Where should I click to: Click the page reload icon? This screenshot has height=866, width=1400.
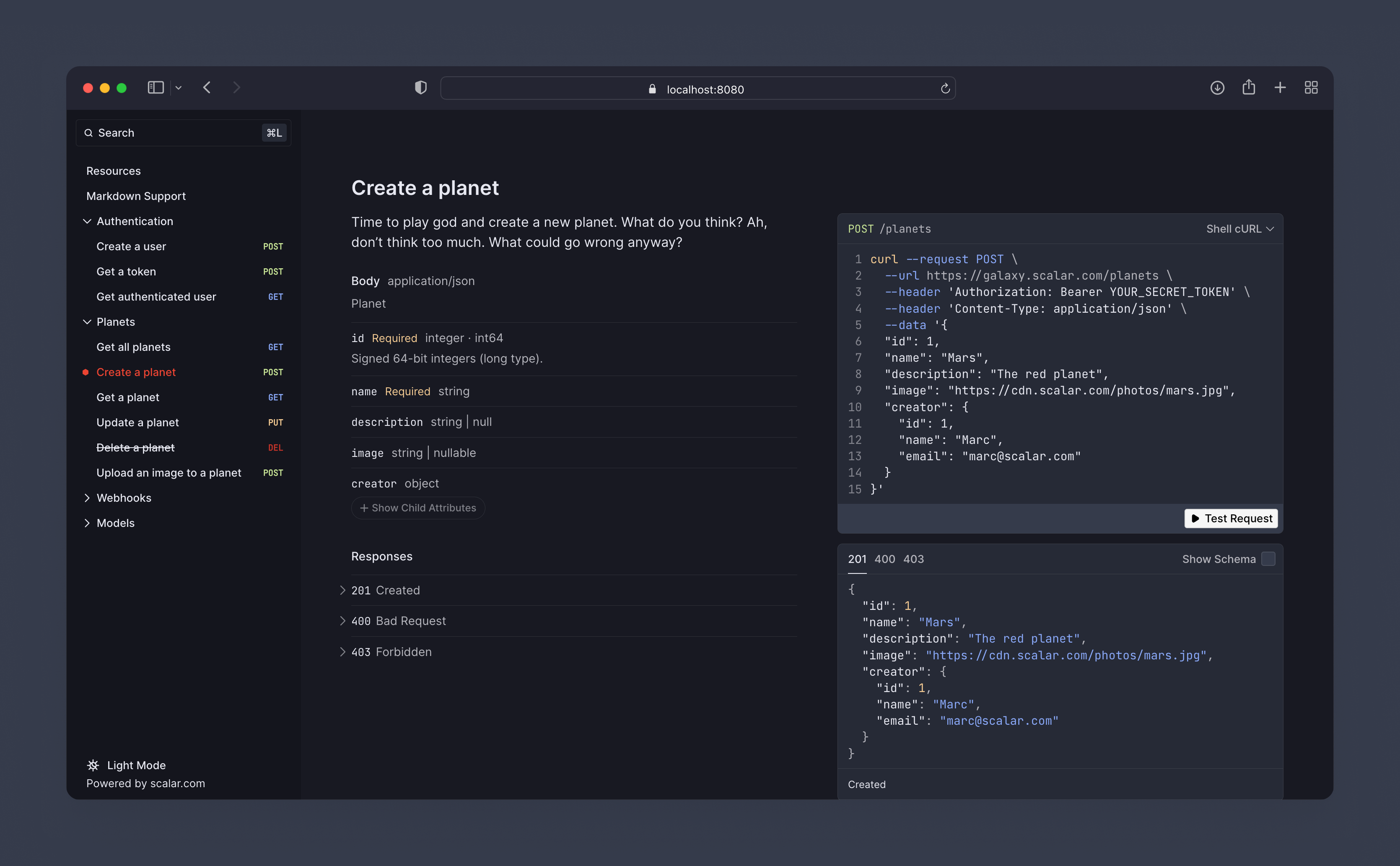click(945, 88)
